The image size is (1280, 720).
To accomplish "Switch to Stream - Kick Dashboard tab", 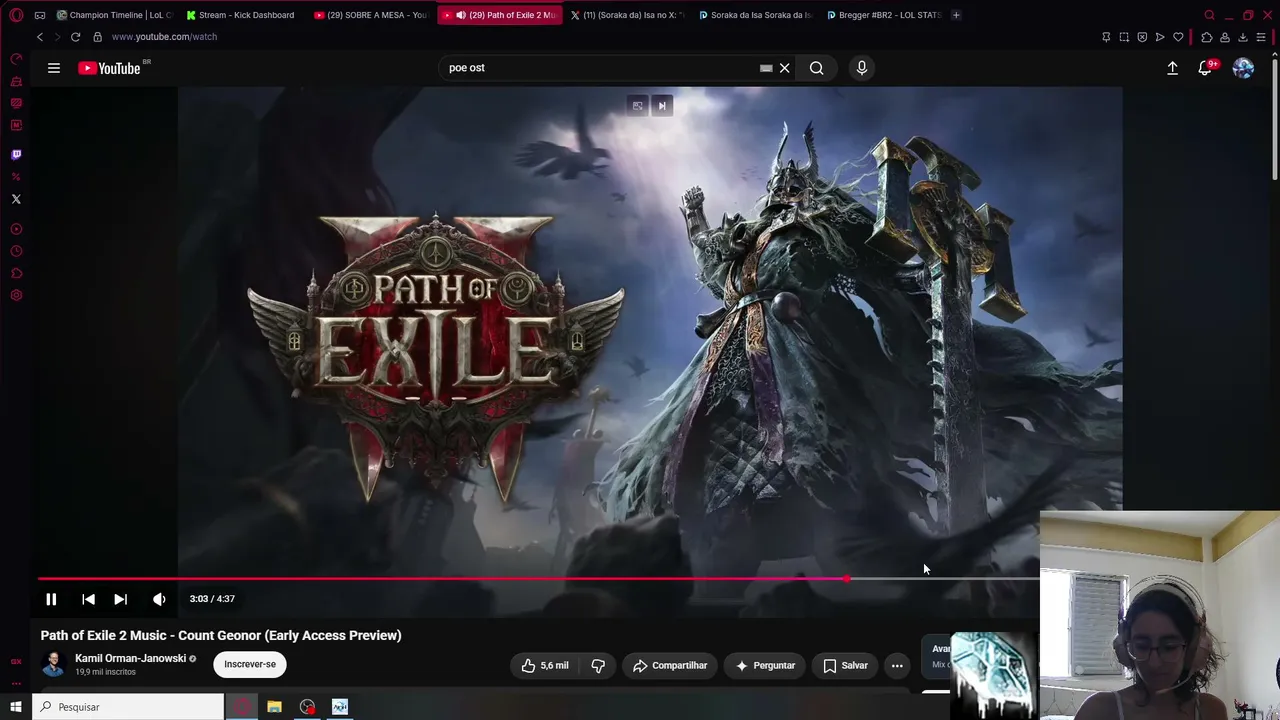I will click(241, 15).
